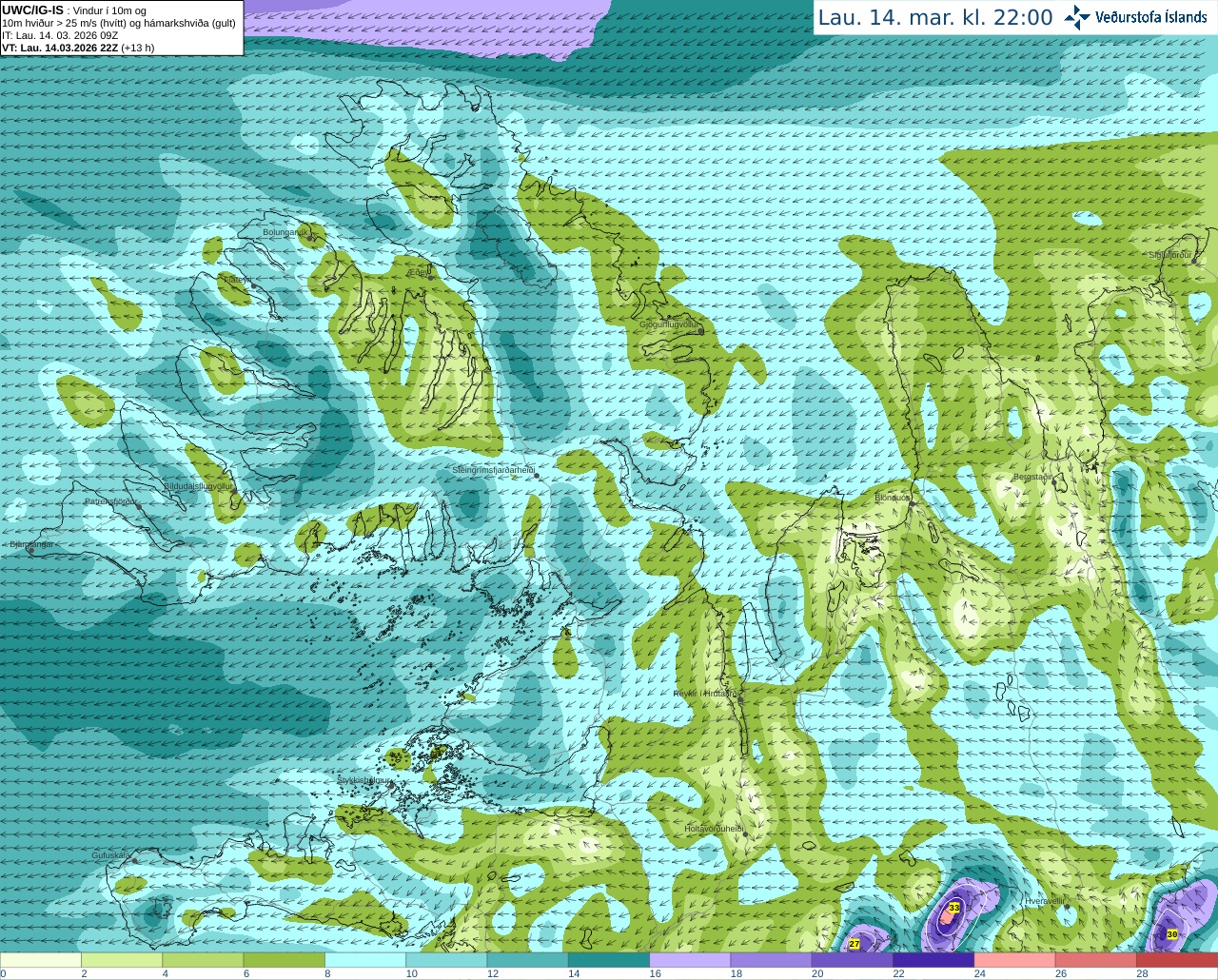Click the Bergstaðir station label
This screenshot has height=980, width=1218.
coord(1032,477)
